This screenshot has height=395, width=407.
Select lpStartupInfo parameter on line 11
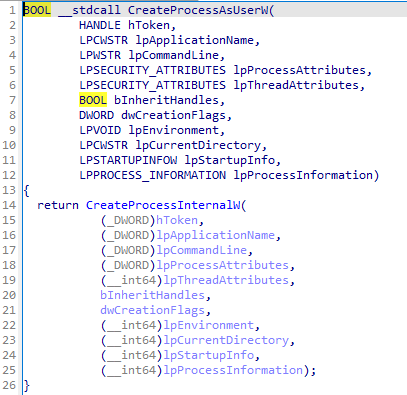pyautogui.click(x=229, y=160)
